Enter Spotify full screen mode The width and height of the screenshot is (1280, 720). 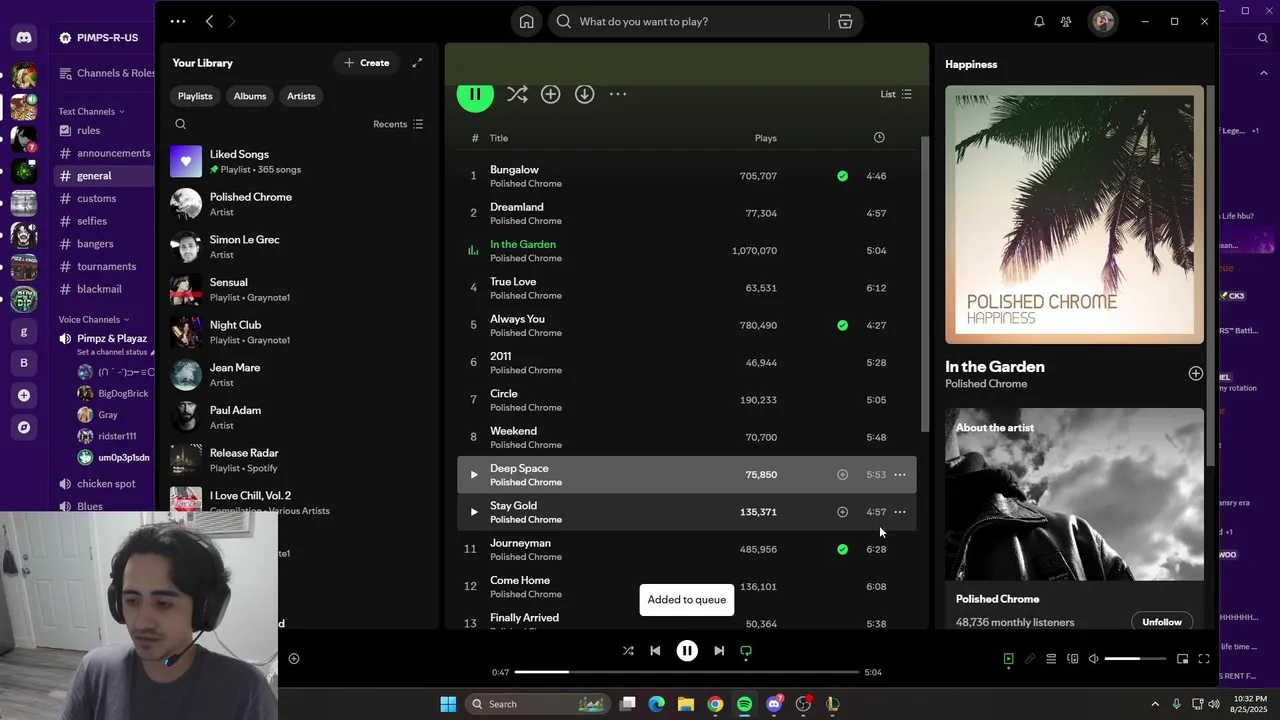1204,659
